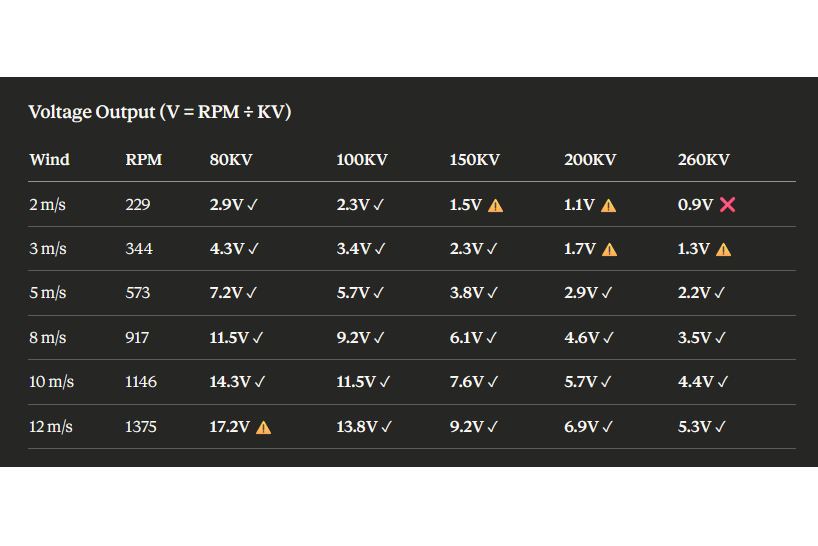Click the 1146 RPM cell
The image size is (818, 546).
click(141, 382)
